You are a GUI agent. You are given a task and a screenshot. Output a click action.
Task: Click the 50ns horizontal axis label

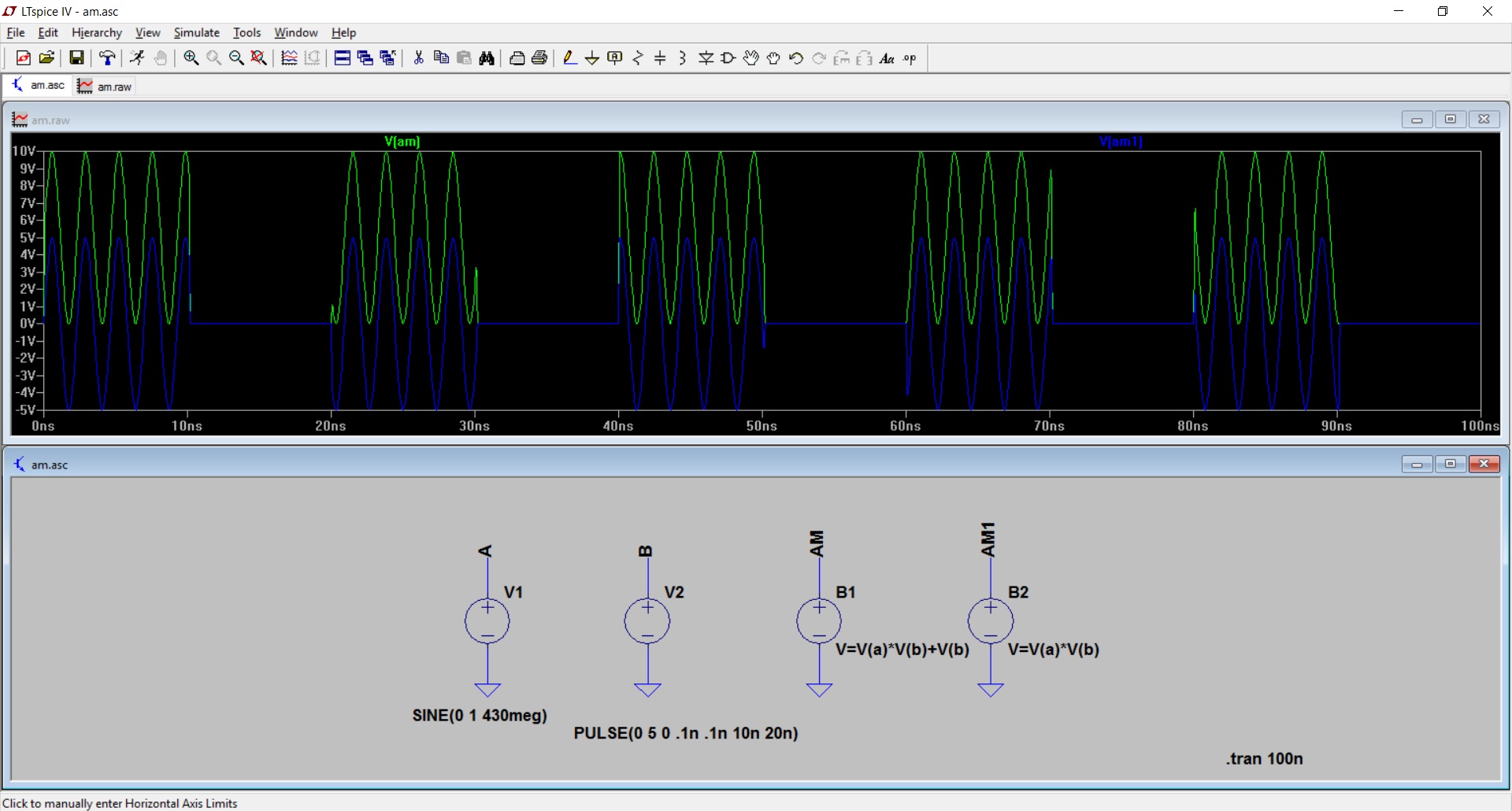(762, 426)
